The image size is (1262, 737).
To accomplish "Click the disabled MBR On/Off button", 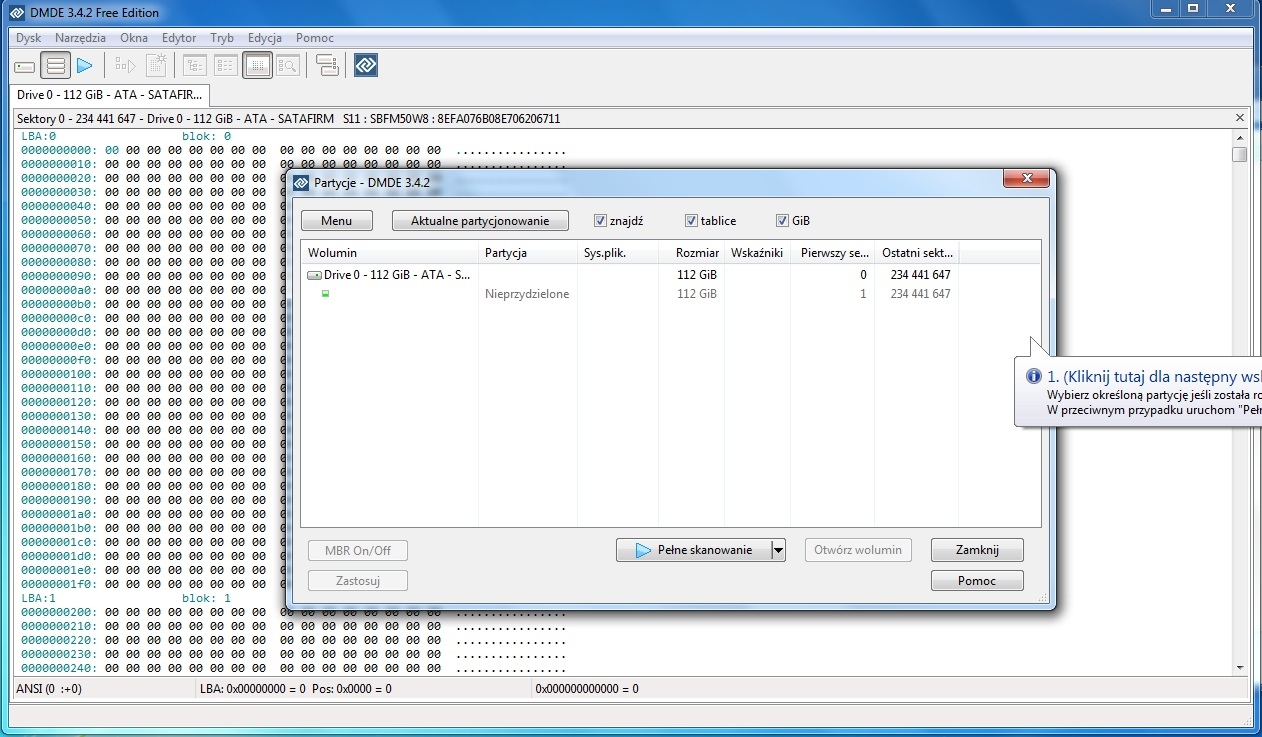I will [x=358, y=550].
